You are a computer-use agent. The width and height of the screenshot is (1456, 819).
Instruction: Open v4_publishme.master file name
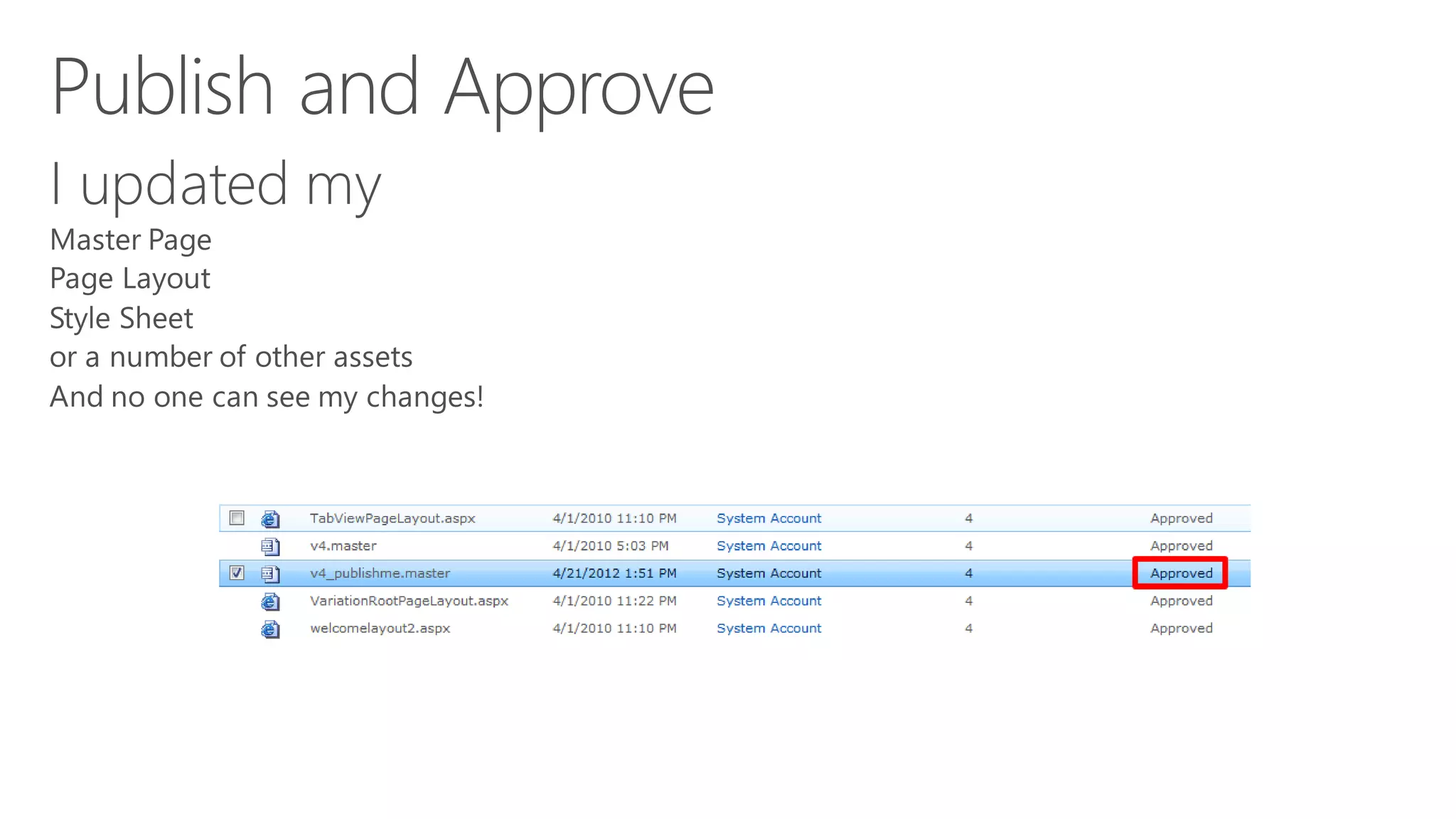point(380,573)
